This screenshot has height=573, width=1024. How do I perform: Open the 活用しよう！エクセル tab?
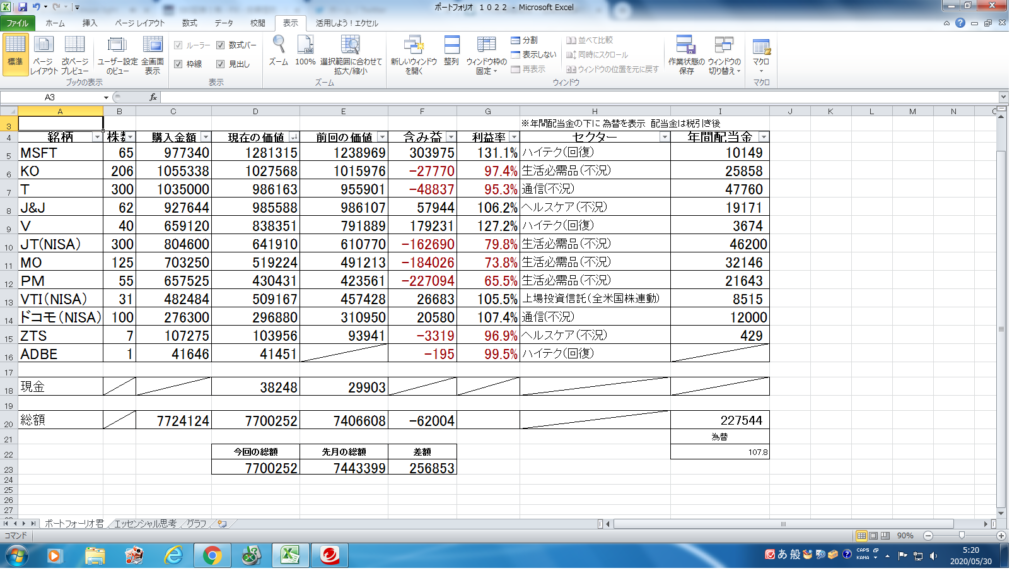[347, 23]
